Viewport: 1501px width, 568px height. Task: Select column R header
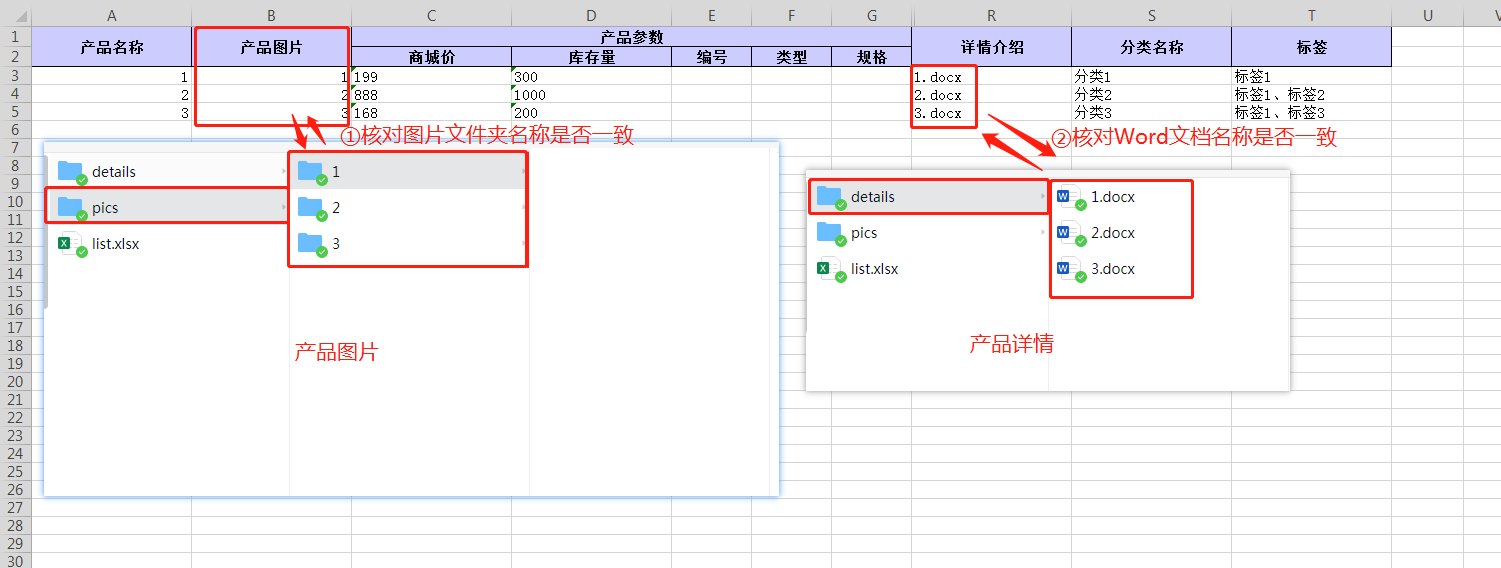(991, 14)
